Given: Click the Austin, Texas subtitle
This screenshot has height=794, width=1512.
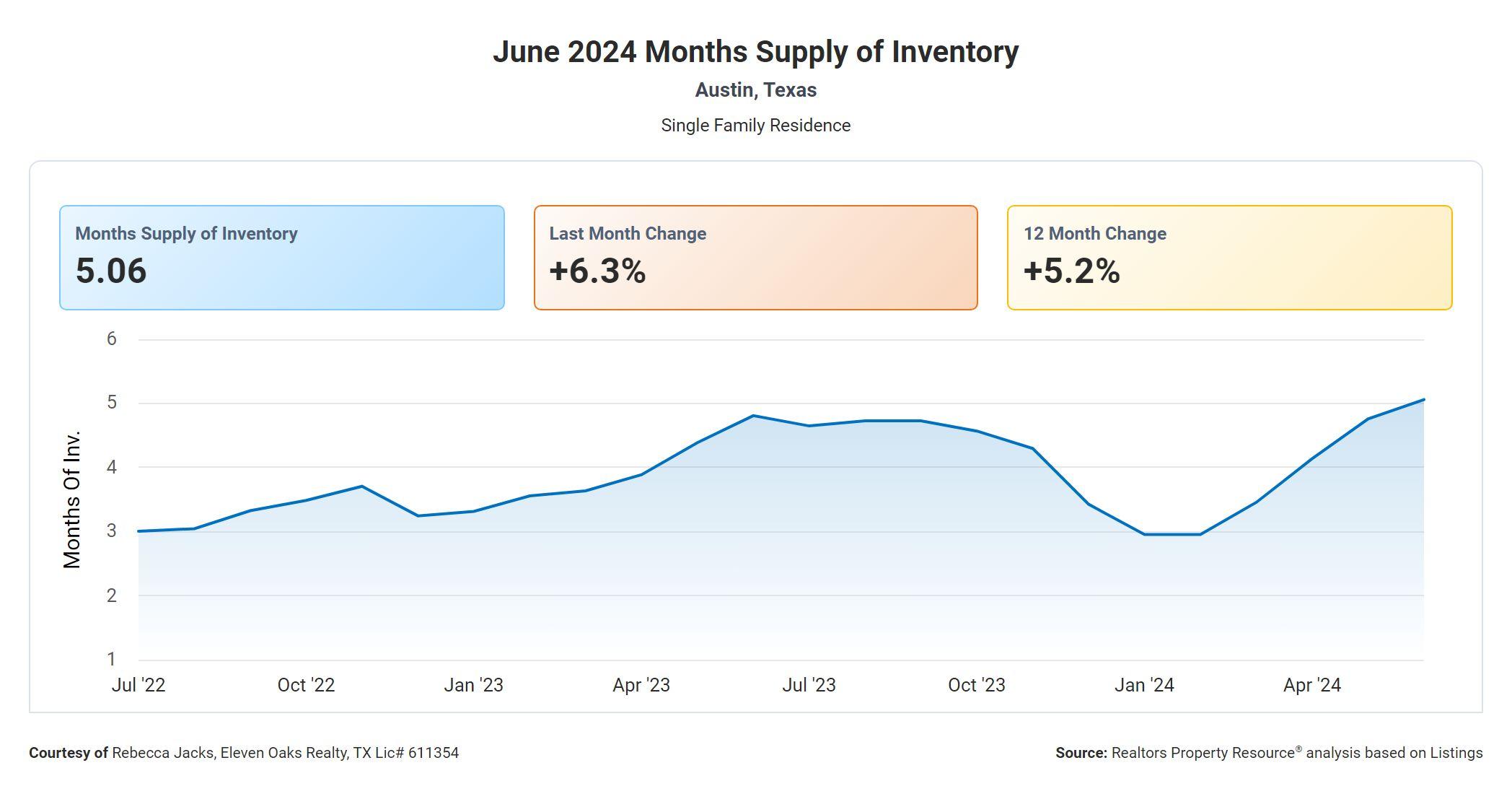Looking at the screenshot, I should (755, 90).
